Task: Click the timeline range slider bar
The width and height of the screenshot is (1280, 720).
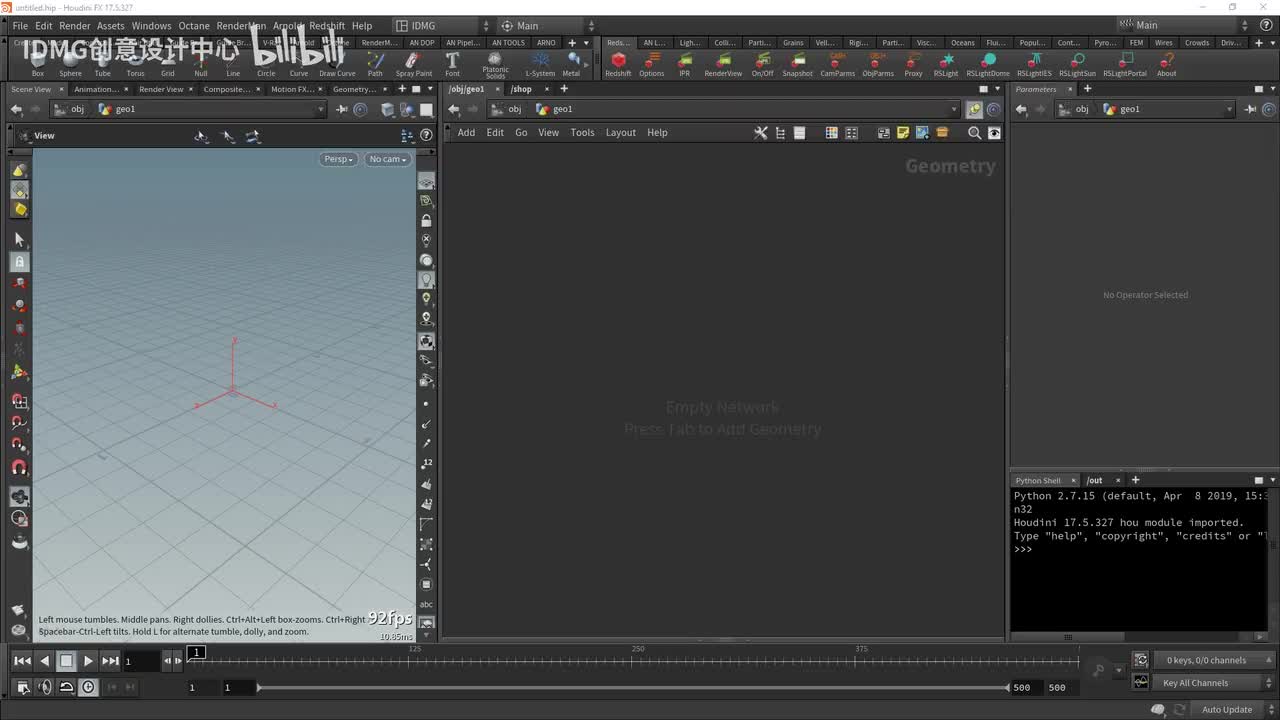Action: coord(632,687)
